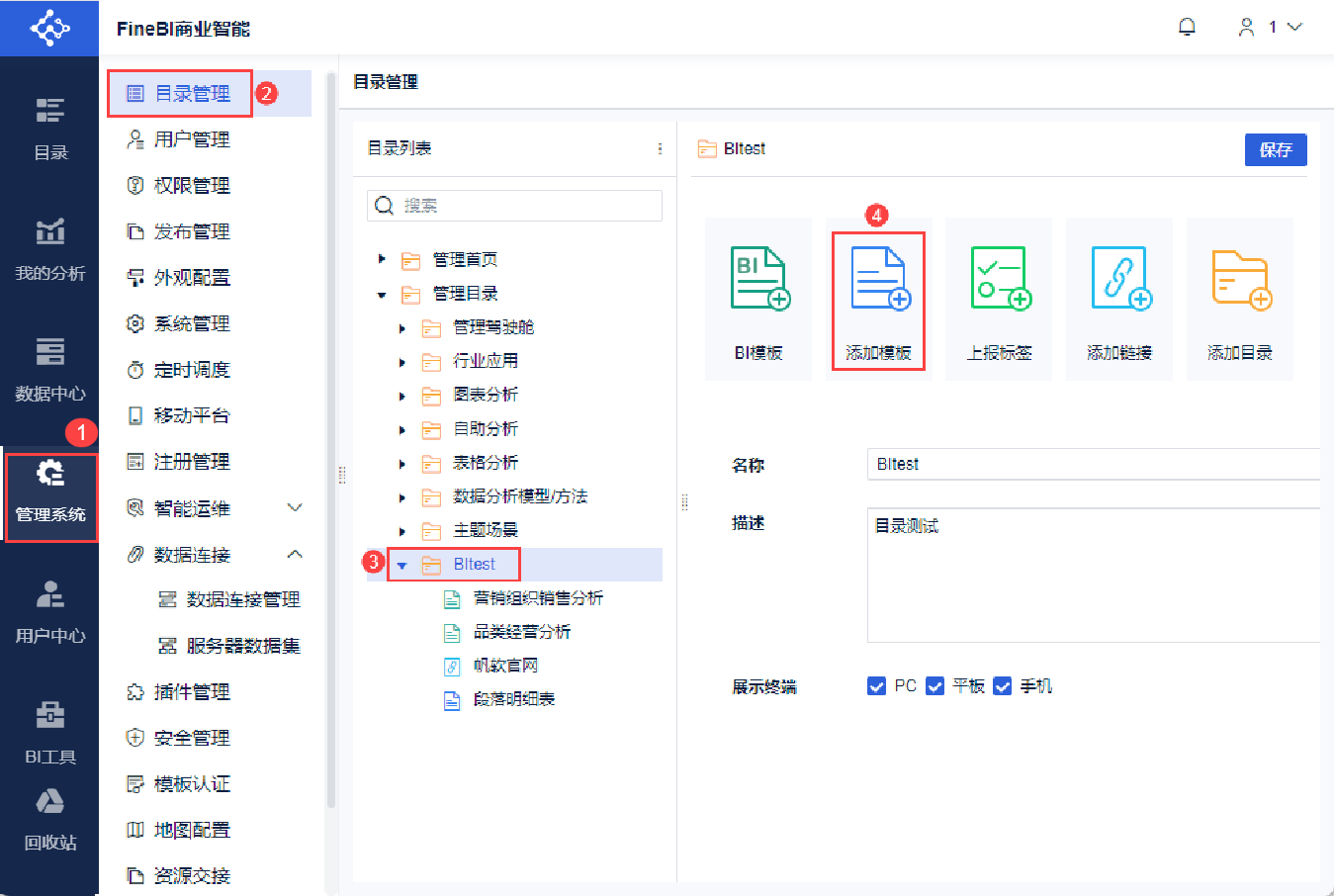The image size is (1334, 896).
Task: Expand the 主题场景 folder arrow
Action: 402,530
